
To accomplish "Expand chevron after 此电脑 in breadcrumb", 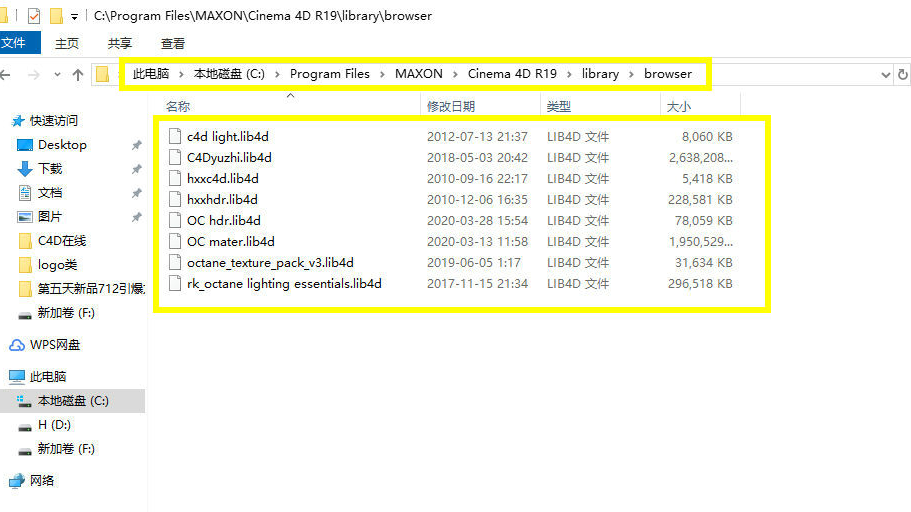I will click(181, 74).
